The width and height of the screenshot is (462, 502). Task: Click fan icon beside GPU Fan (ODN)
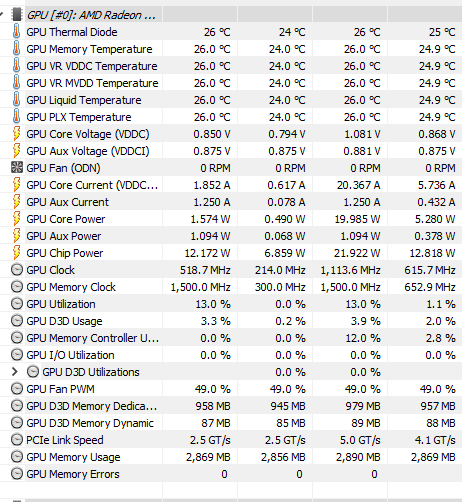(x=17, y=168)
